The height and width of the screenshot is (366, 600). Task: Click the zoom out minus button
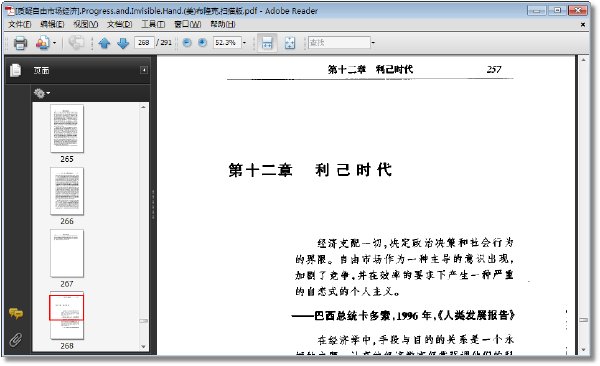187,42
